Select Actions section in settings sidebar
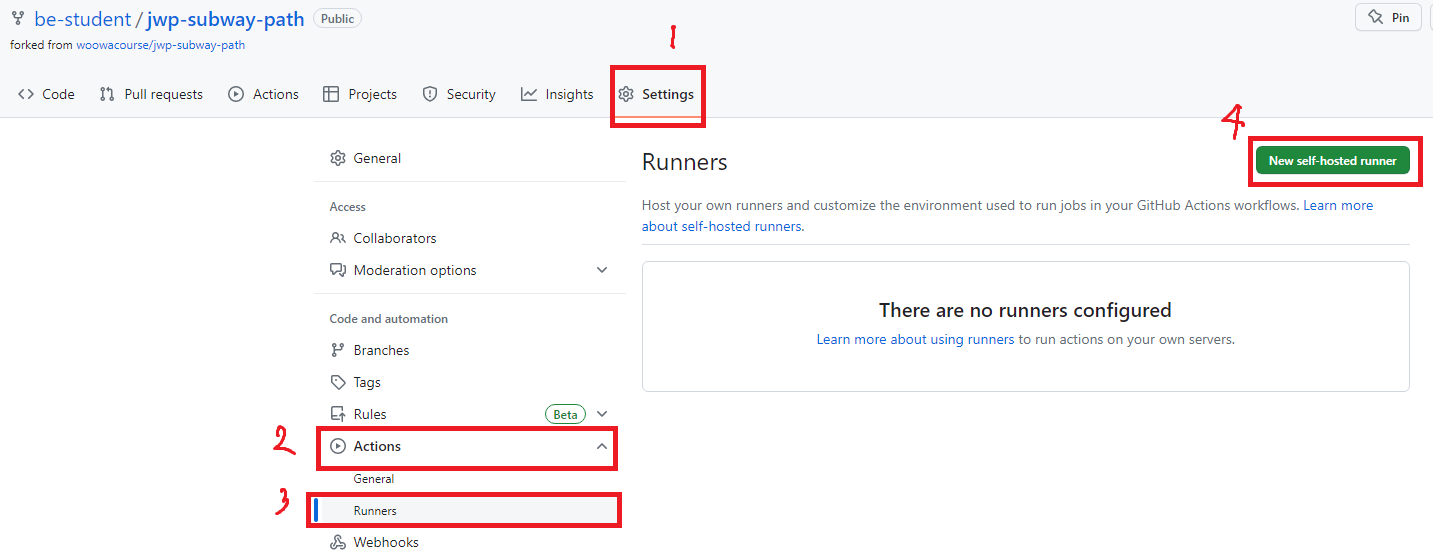Viewport: 1433px width, 554px height. pyautogui.click(x=470, y=446)
